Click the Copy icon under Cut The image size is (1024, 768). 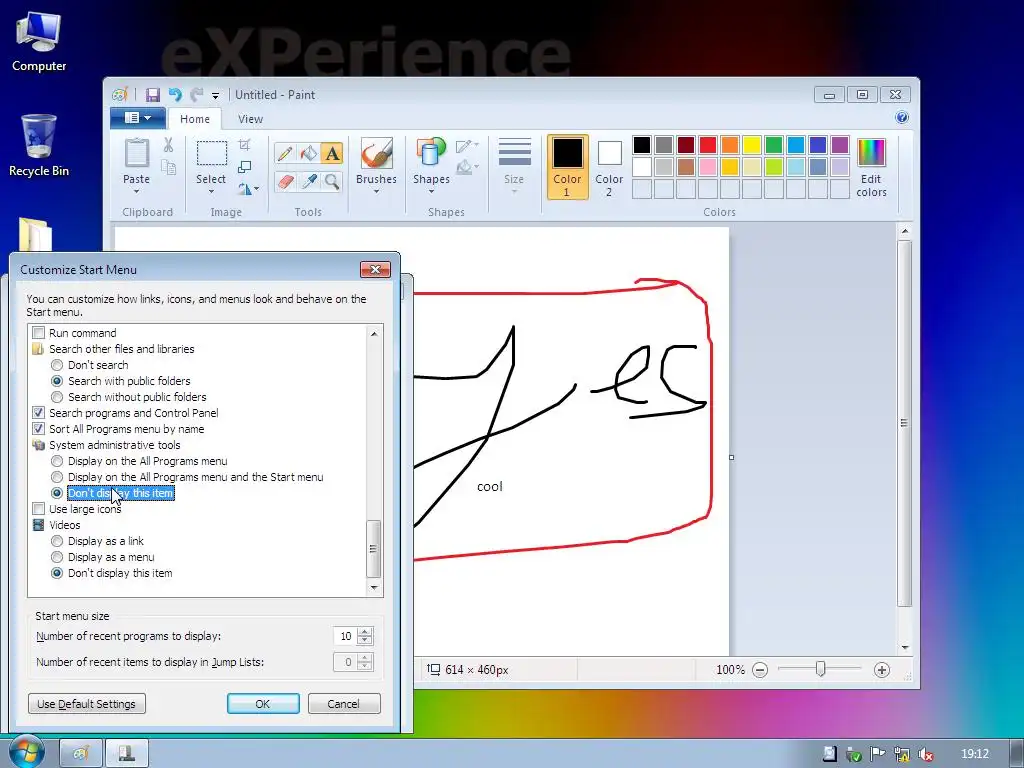click(x=168, y=167)
